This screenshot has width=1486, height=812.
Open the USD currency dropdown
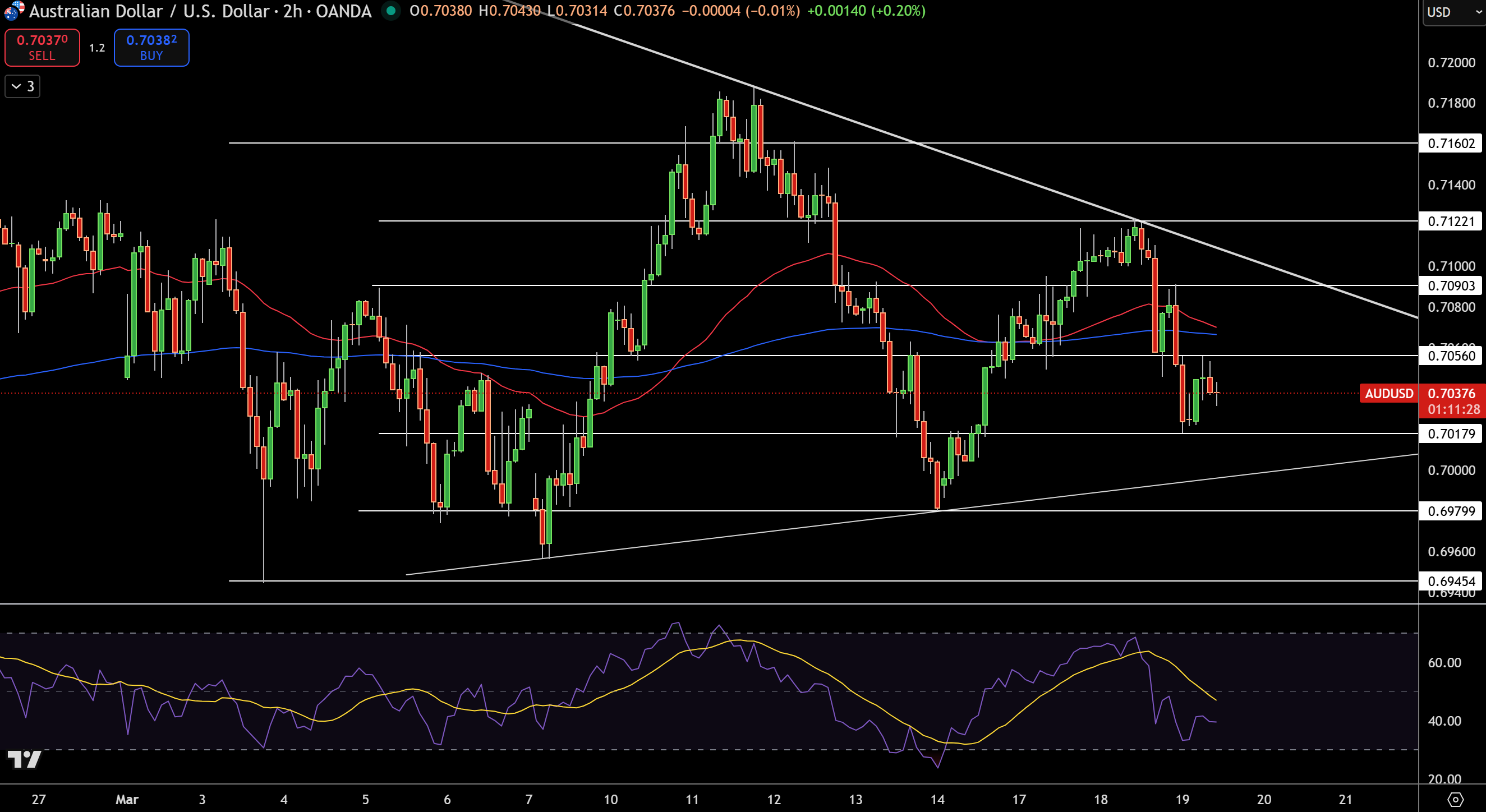point(1453,12)
